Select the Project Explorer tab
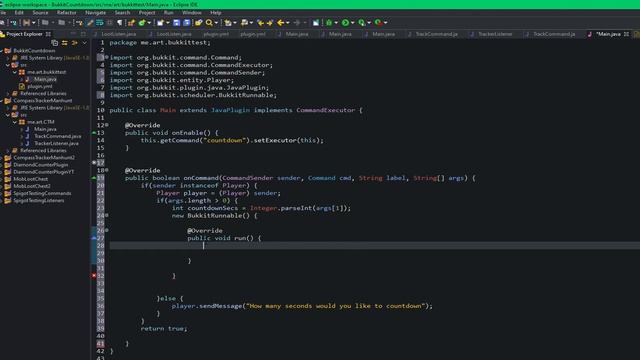Screen dimensions: 640x360 point(24,34)
